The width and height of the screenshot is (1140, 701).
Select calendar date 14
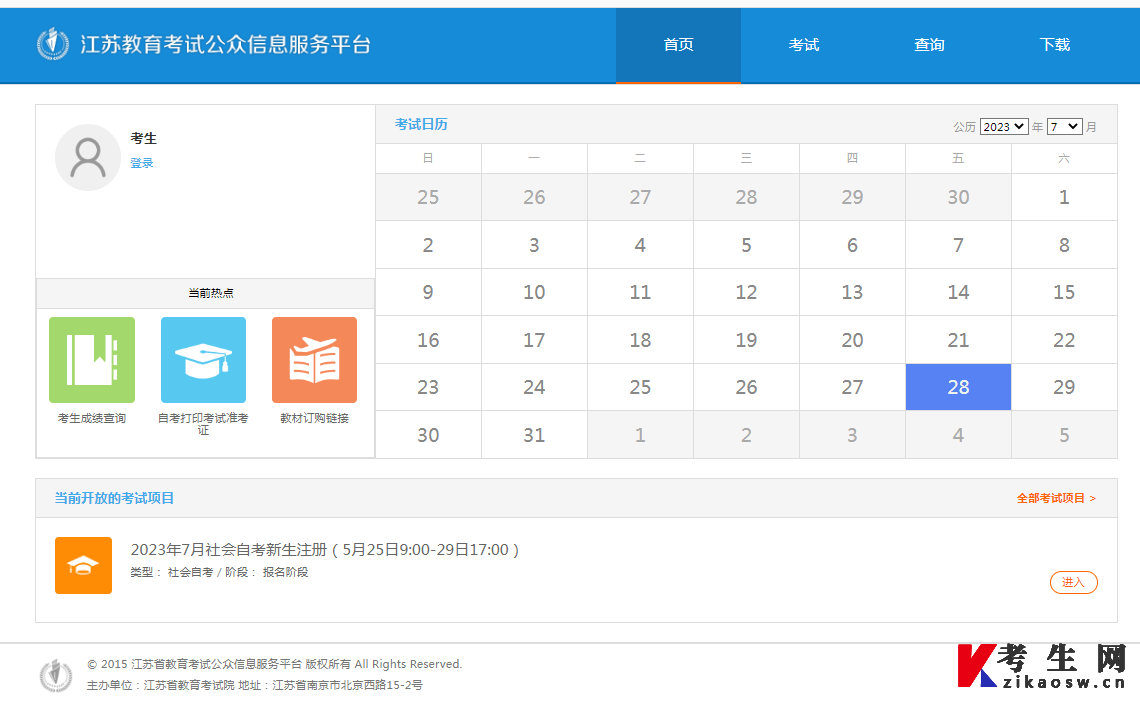pyautogui.click(x=958, y=292)
